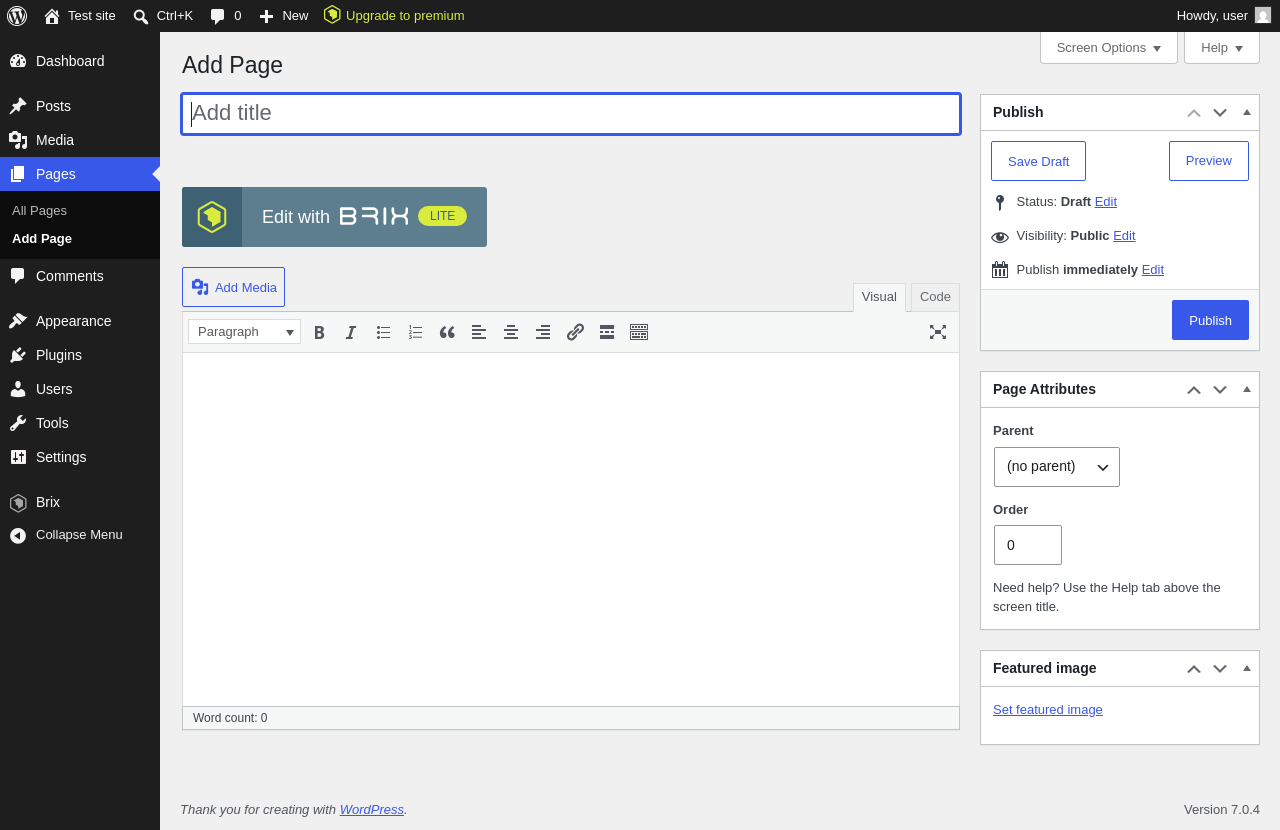Open the Parent page dropdown
This screenshot has height=830, width=1280.
point(1057,467)
